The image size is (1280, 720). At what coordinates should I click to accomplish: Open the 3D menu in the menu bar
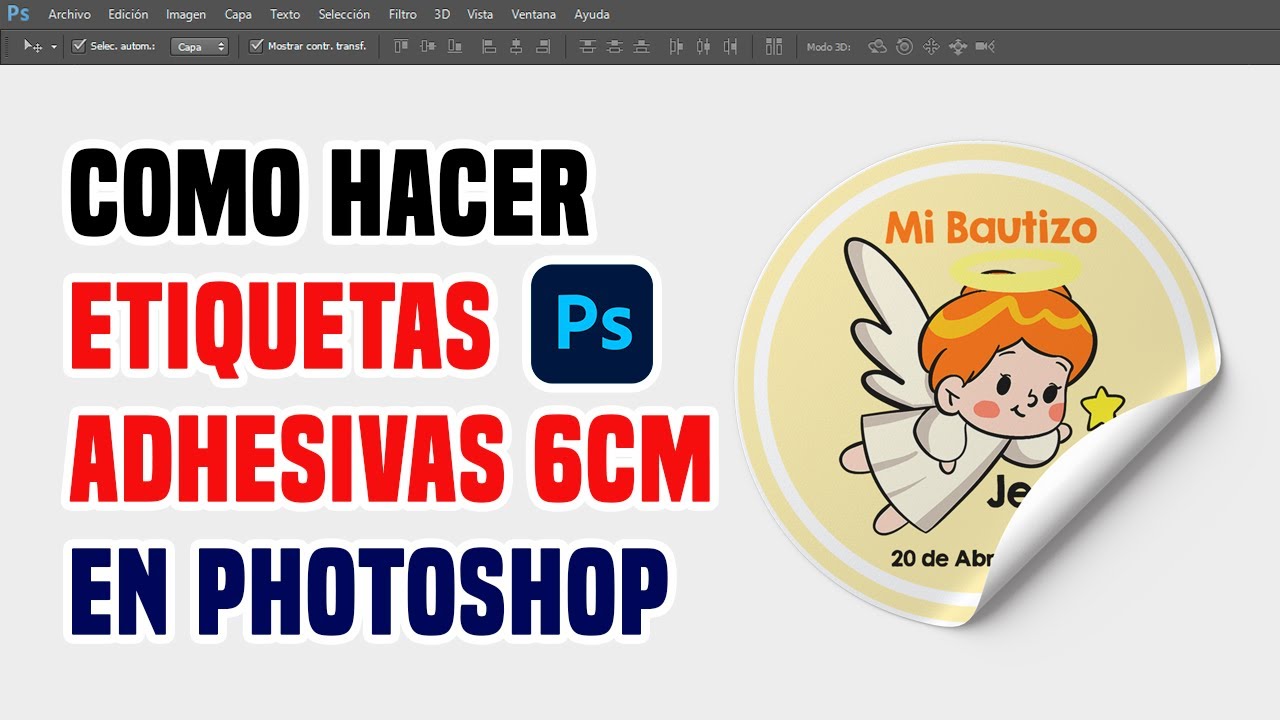[442, 15]
